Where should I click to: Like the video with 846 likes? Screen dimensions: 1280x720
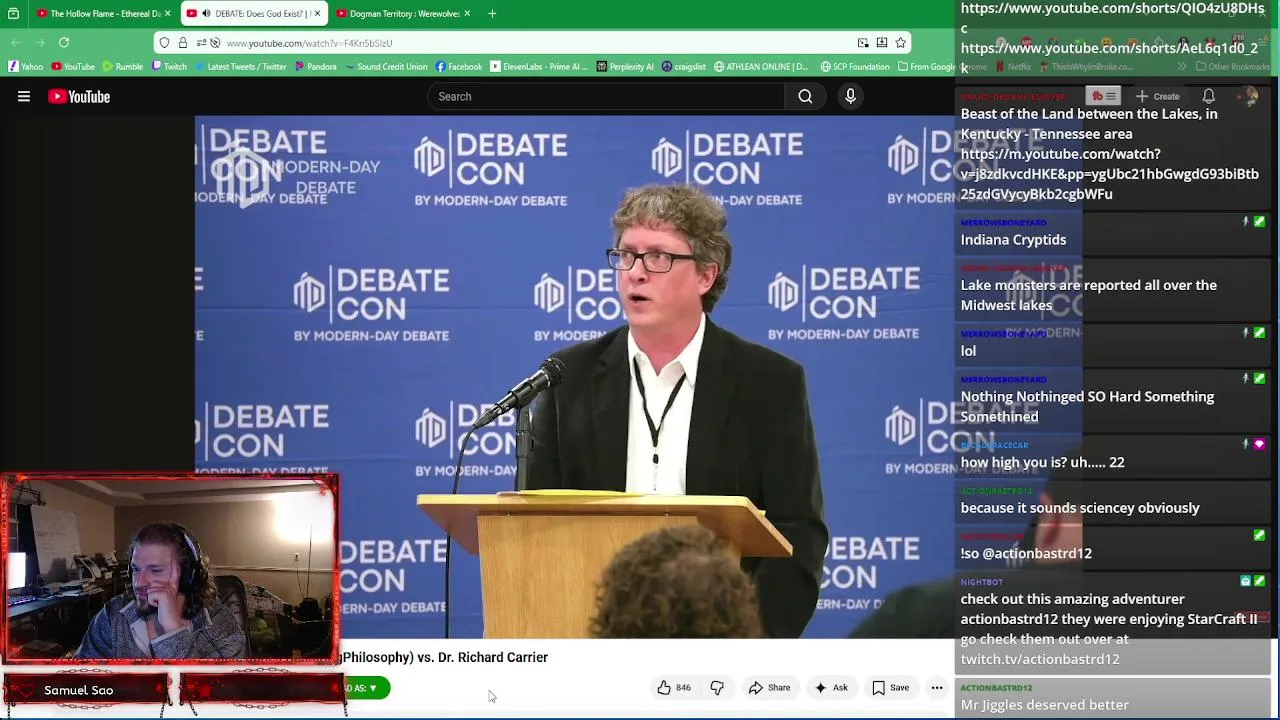tap(674, 688)
